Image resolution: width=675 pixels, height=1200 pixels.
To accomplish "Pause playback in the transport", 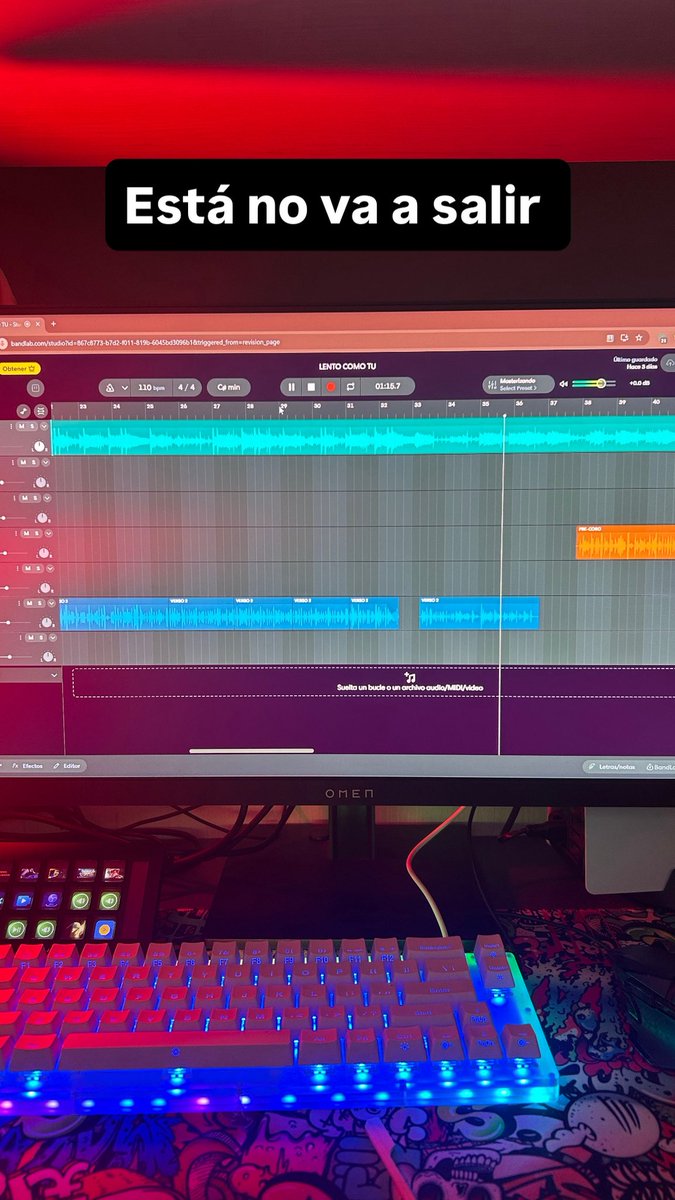I will [292, 387].
